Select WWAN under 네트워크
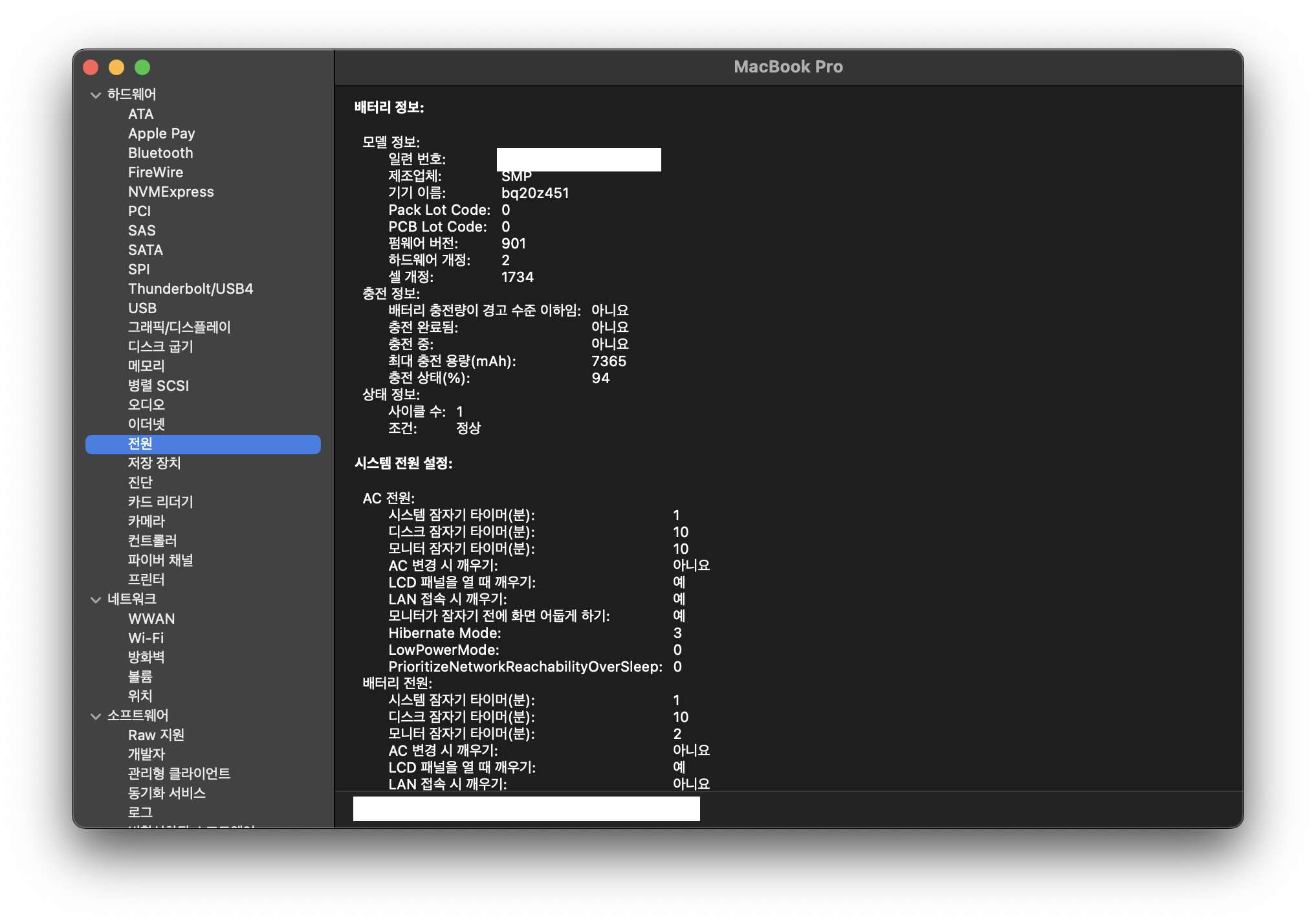Screen dimensions: 1316x924 (x=151, y=619)
